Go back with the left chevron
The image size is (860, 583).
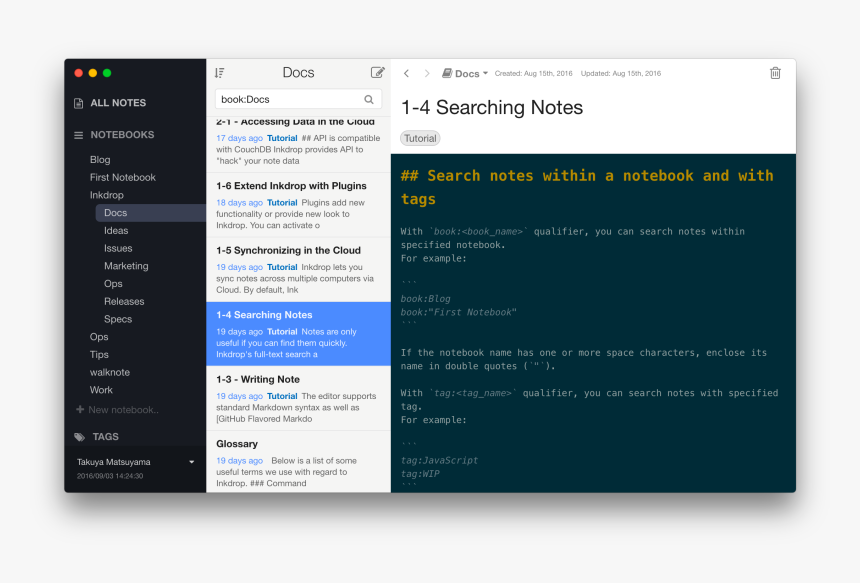coord(406,73)
